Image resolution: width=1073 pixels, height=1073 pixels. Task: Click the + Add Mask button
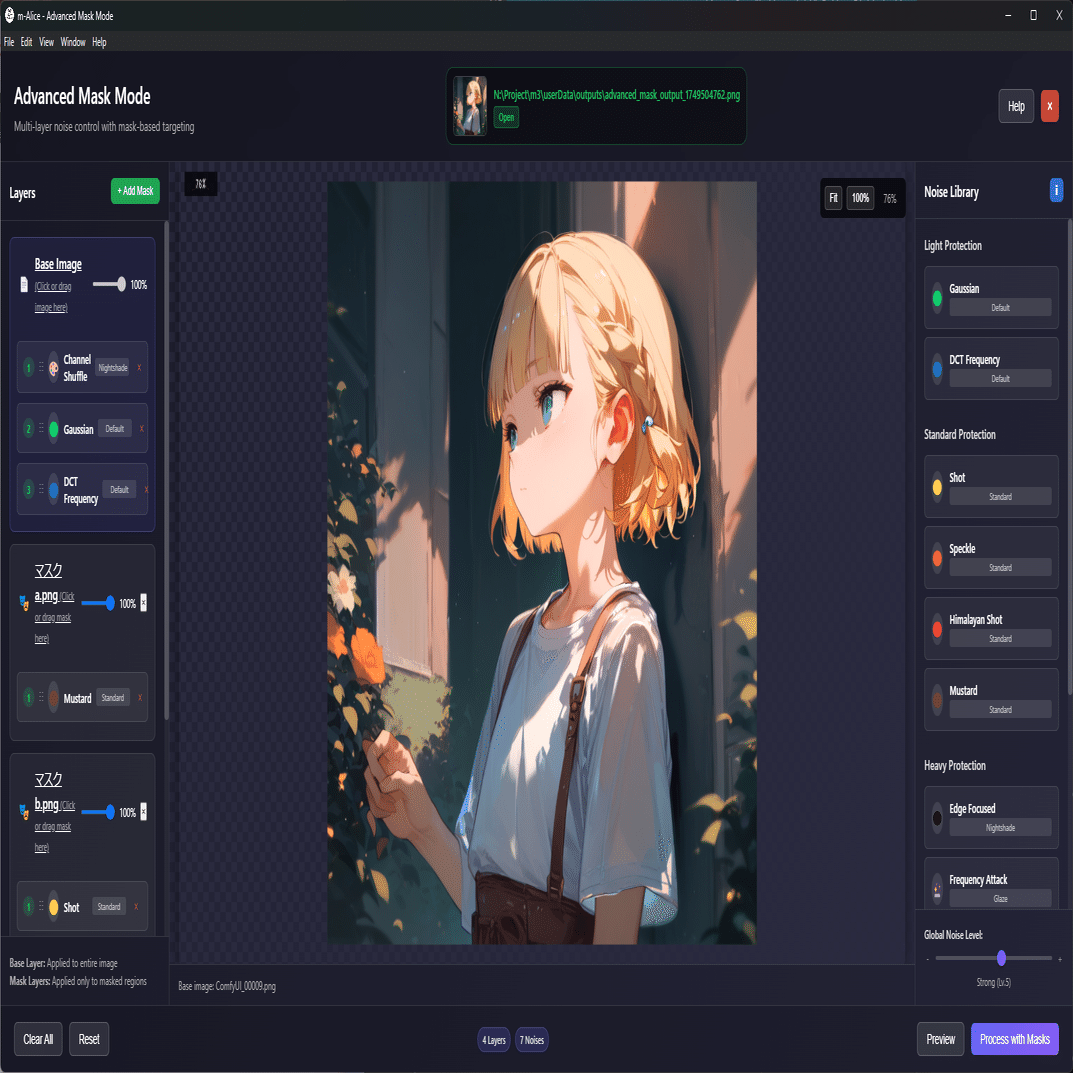135,191
